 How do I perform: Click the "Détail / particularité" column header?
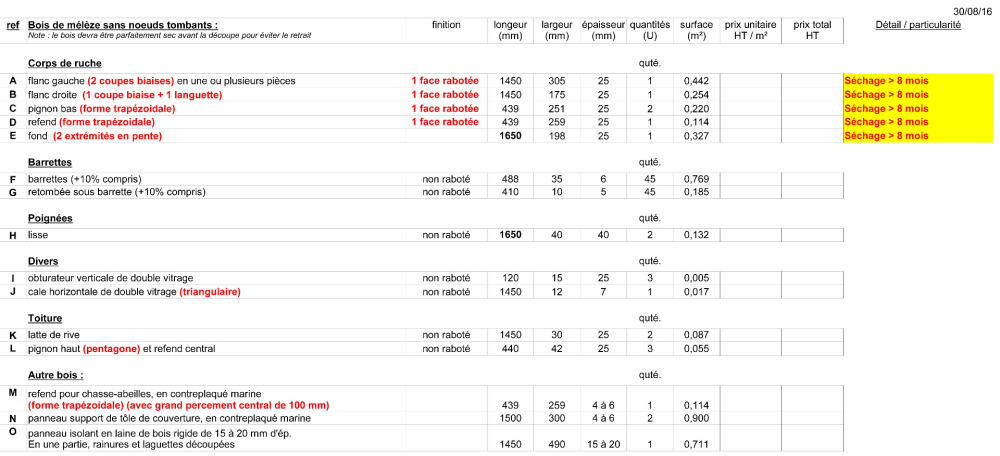click(x=917, y=24)
